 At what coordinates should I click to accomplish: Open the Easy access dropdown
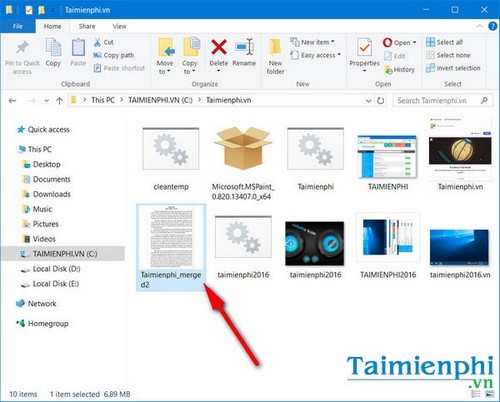click(315, 55)
